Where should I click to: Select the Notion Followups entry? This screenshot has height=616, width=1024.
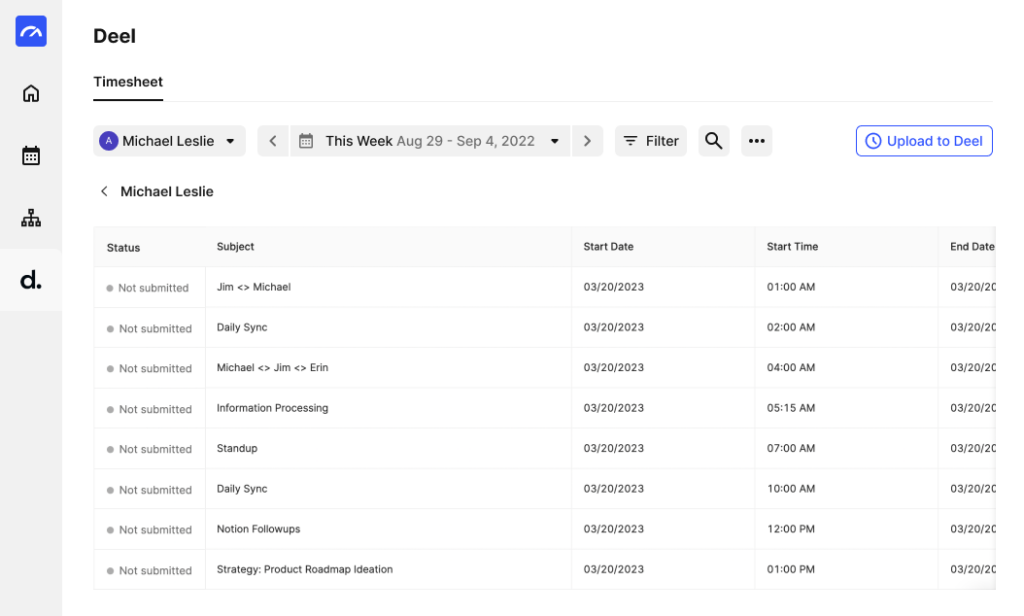point(258,529)
